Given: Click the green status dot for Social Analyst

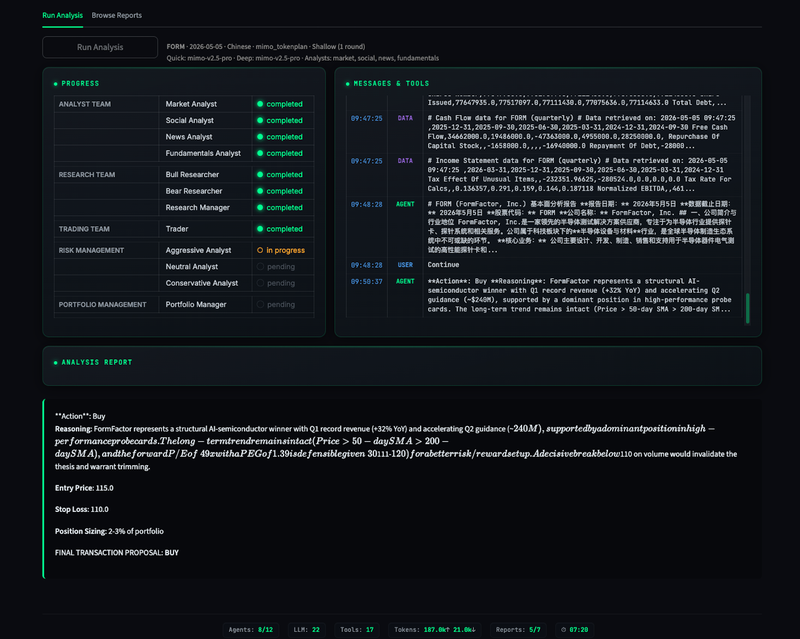Looking at the screenshot, I should click(x=260, y=120).
